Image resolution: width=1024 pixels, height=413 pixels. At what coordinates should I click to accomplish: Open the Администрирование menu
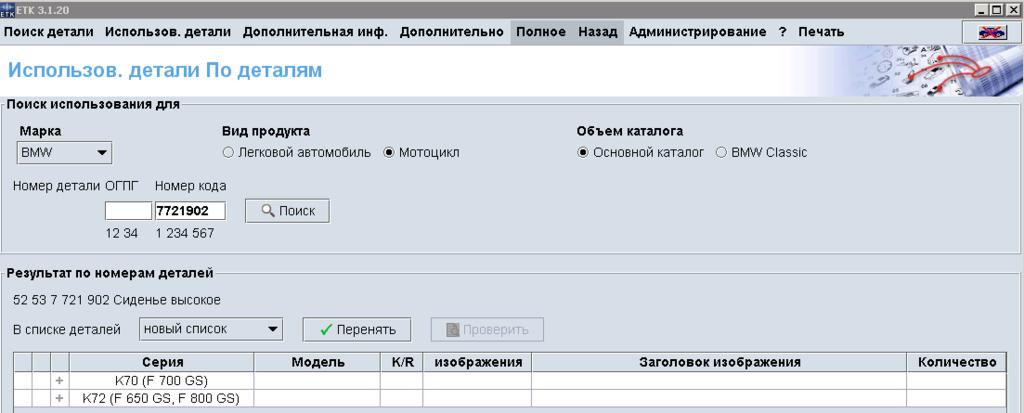click(x=698, y=32)
